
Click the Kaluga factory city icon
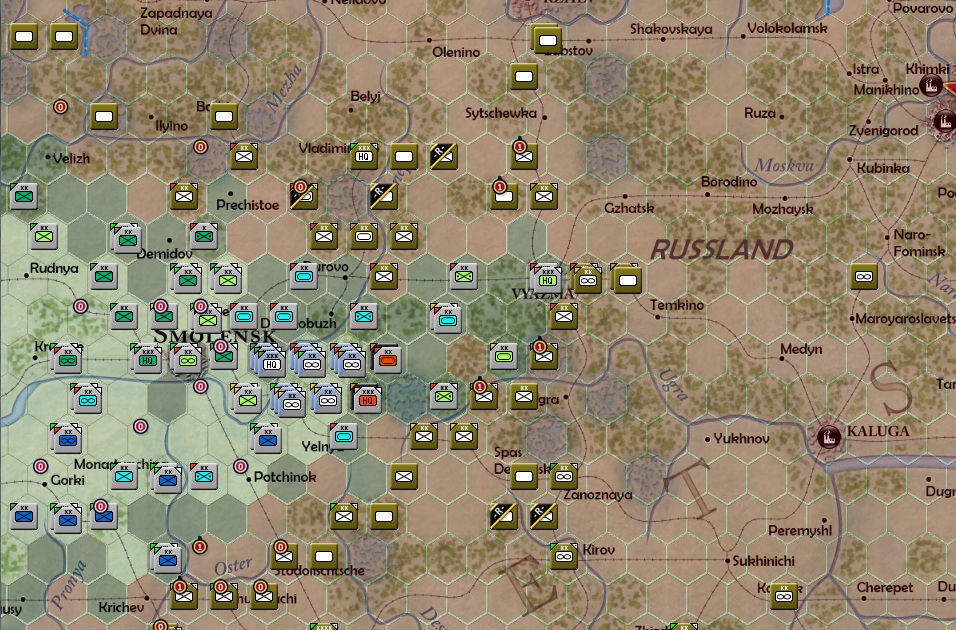click(827, 437)
